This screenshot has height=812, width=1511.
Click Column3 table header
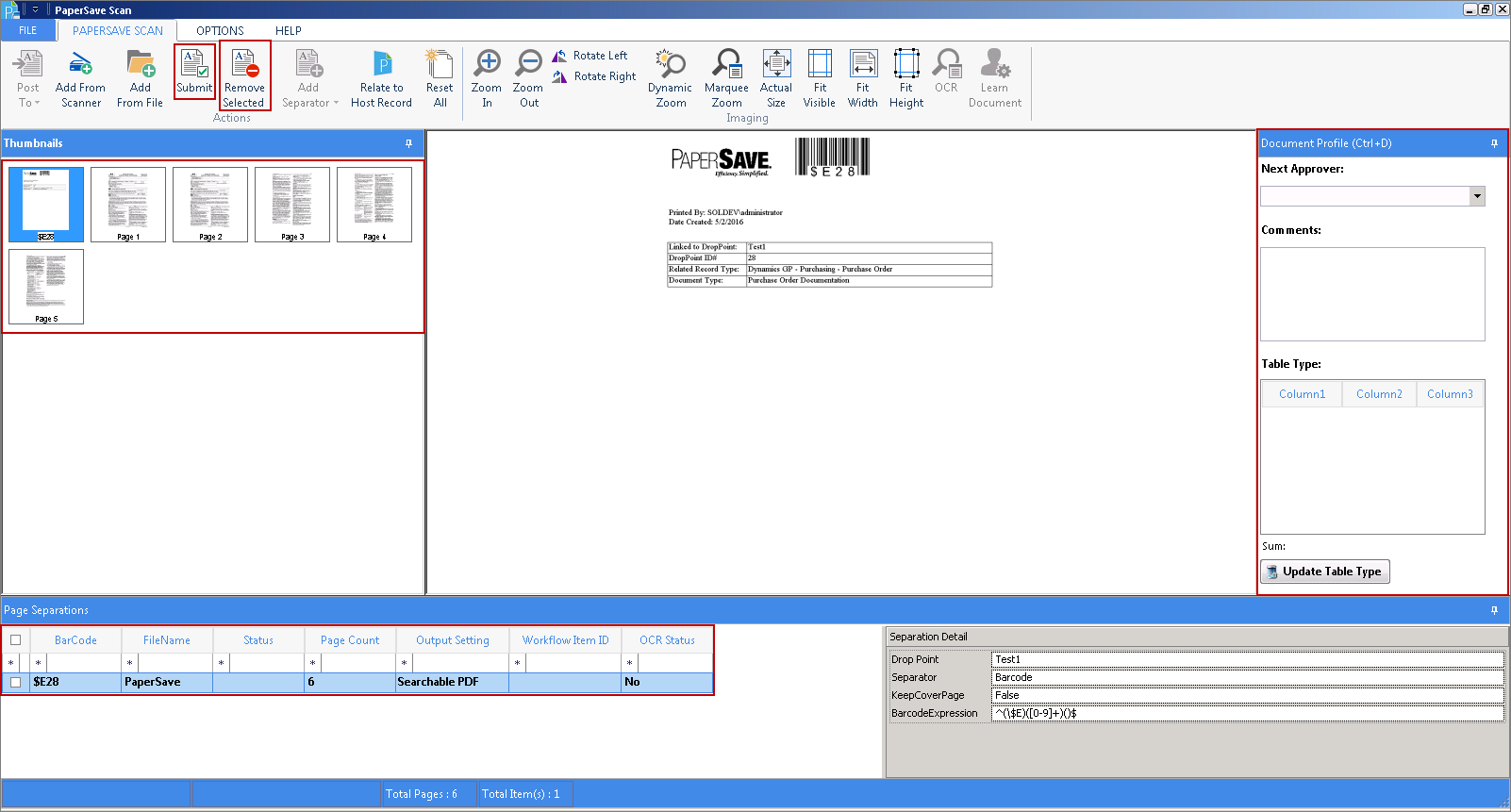(1450, 394)
